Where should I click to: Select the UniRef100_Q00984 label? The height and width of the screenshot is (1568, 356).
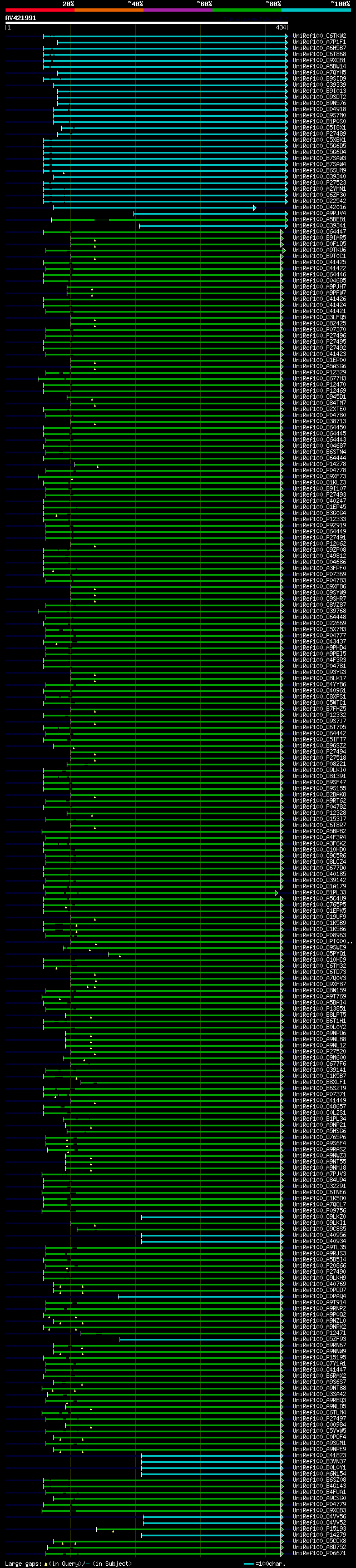319,1424
